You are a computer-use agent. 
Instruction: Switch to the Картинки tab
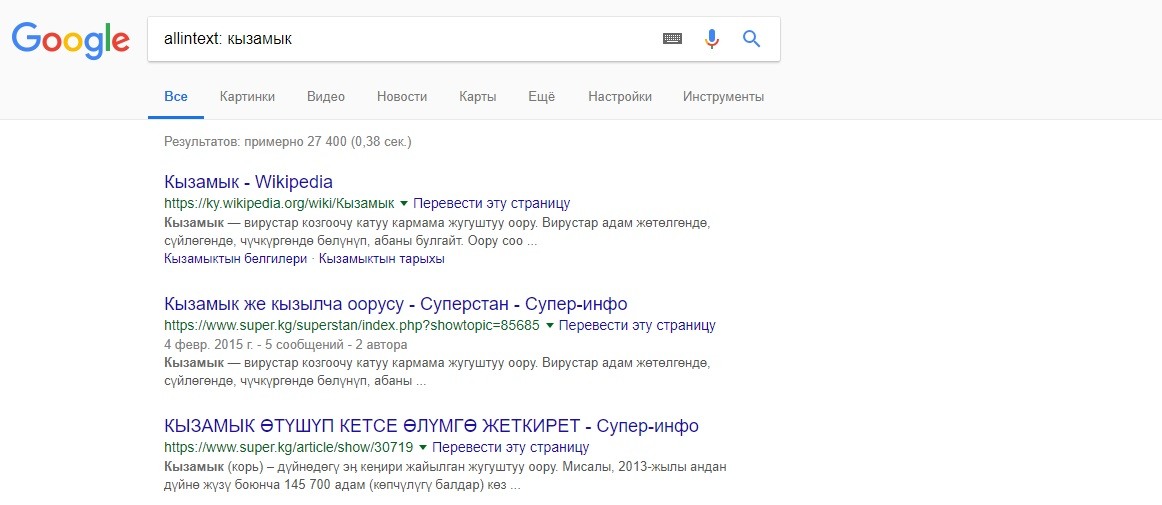(x=247, y=97)
